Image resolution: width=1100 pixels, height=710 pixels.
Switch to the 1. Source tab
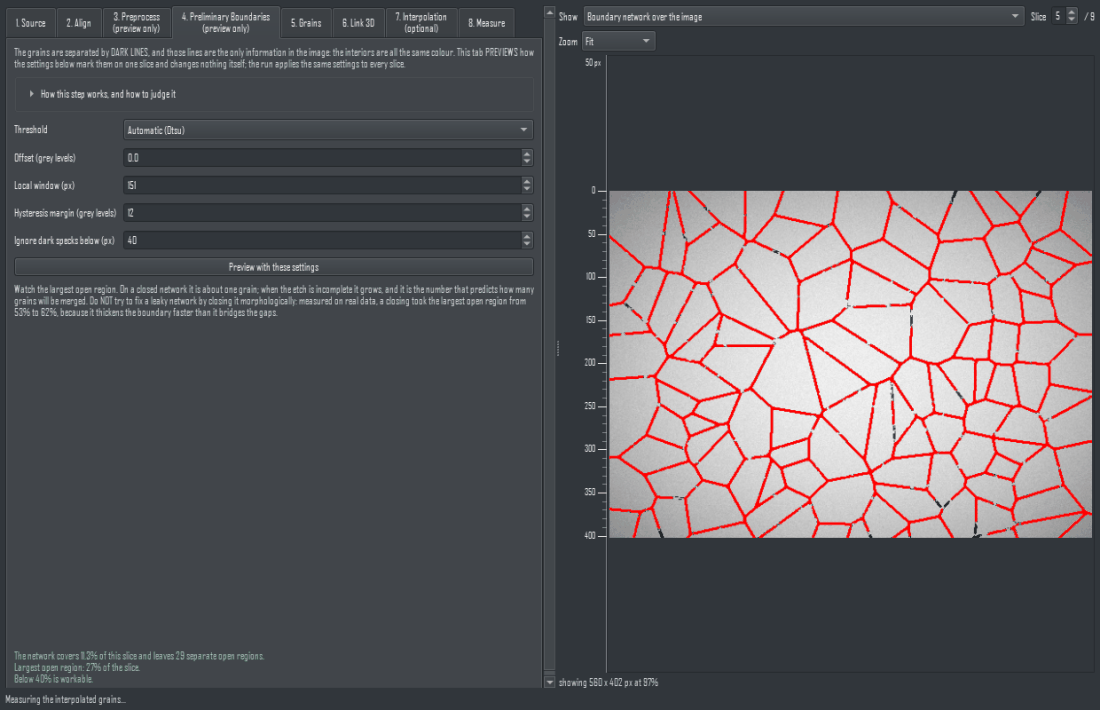31,23
